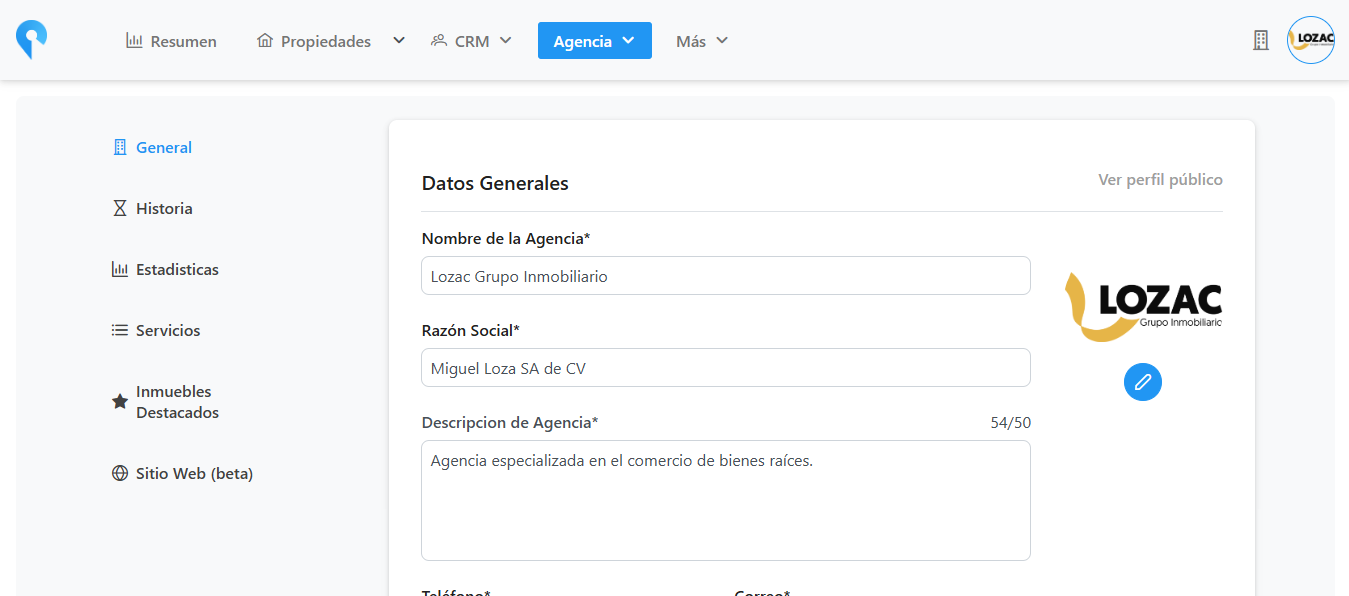
Task: Select General in the sidebar
Action: coord(163,148)
